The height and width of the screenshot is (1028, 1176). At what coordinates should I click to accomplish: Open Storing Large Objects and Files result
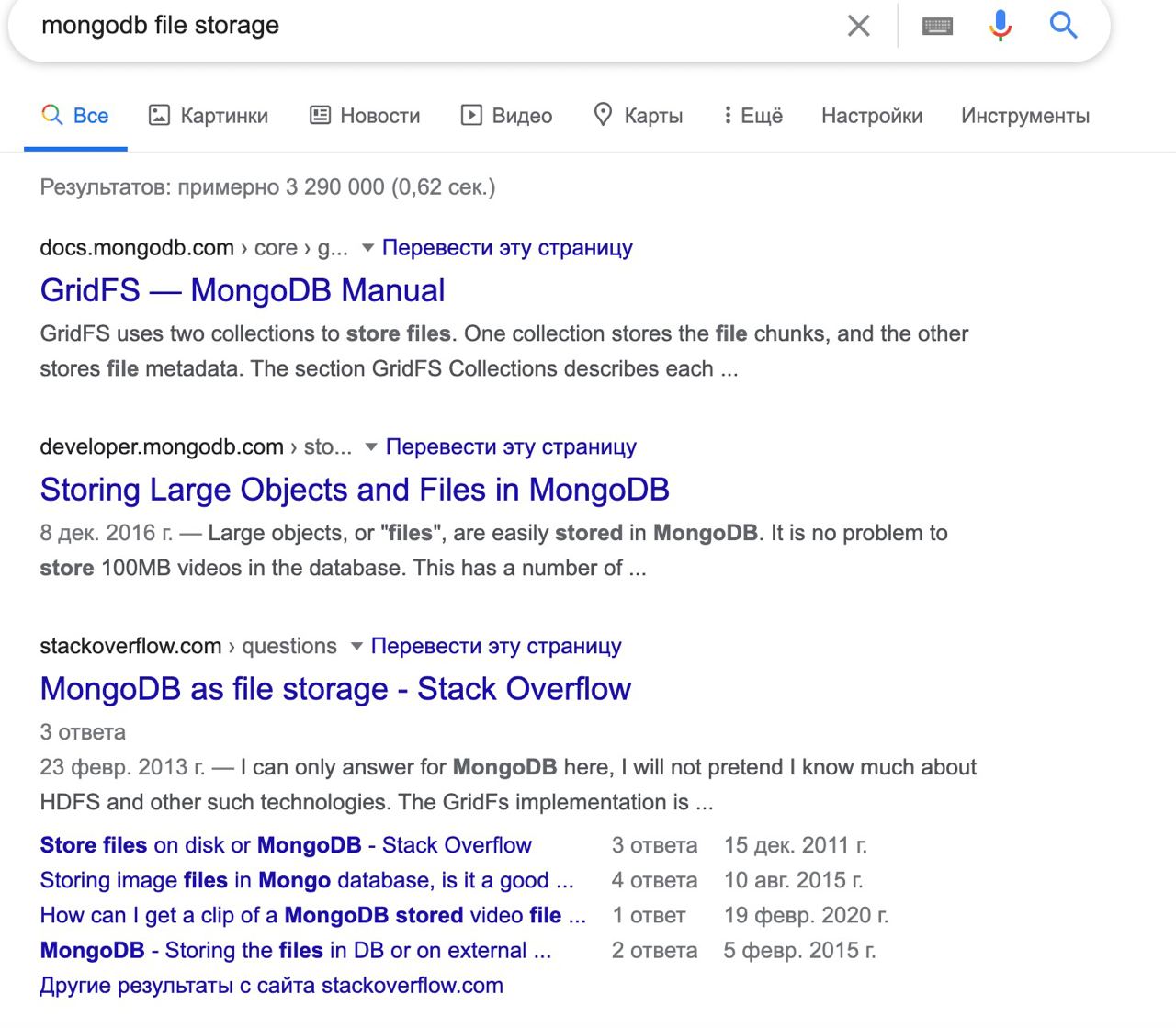pyautogui.click(x=355, y=491)
